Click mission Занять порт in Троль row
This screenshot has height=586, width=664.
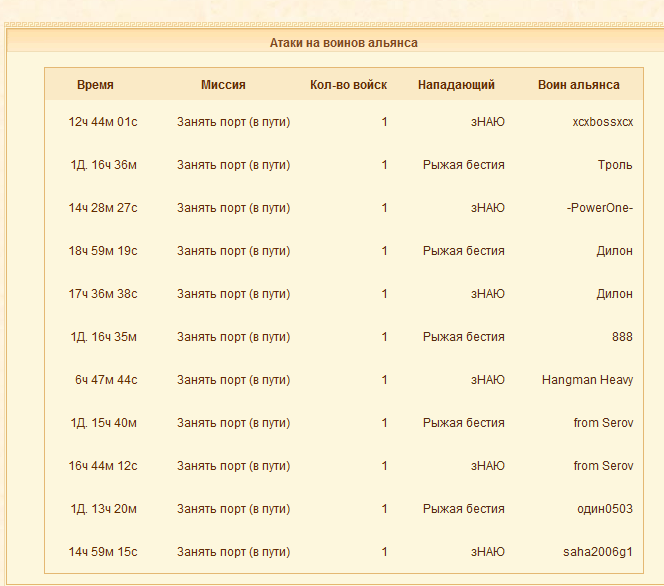coord(233,165)
